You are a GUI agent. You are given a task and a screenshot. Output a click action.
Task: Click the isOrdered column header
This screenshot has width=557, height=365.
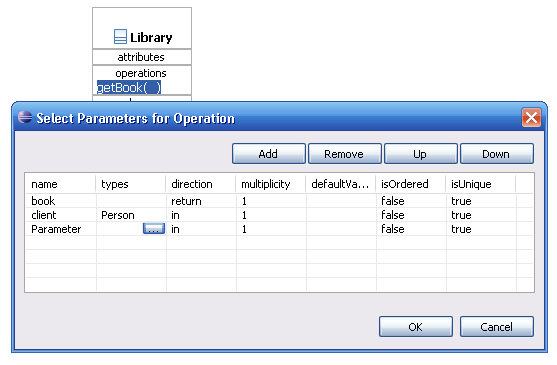[x=411, y=184]
